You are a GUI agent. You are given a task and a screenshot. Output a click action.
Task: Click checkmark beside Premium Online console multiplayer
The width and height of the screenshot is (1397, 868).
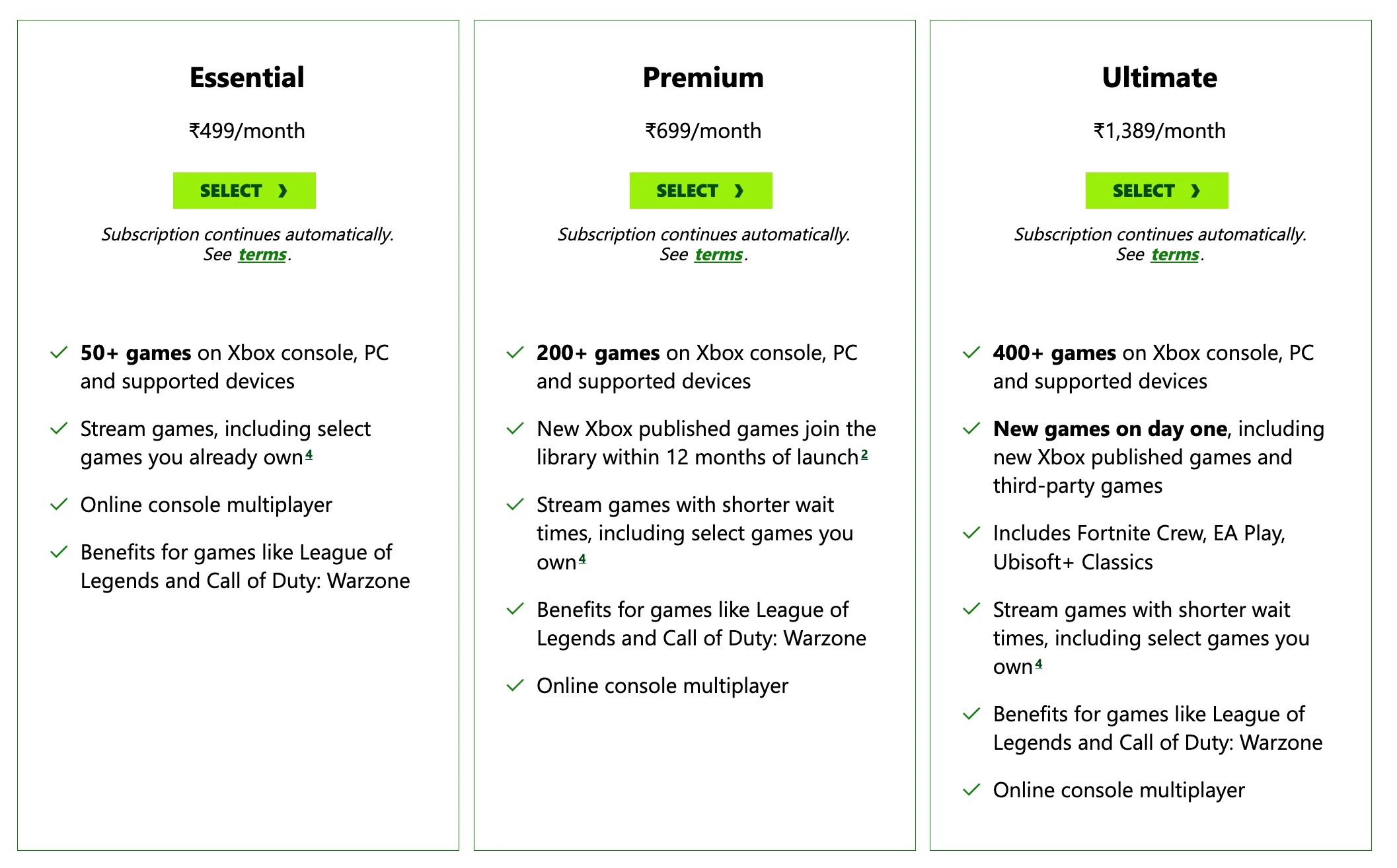pyautogui.click(x=515, y=686)
